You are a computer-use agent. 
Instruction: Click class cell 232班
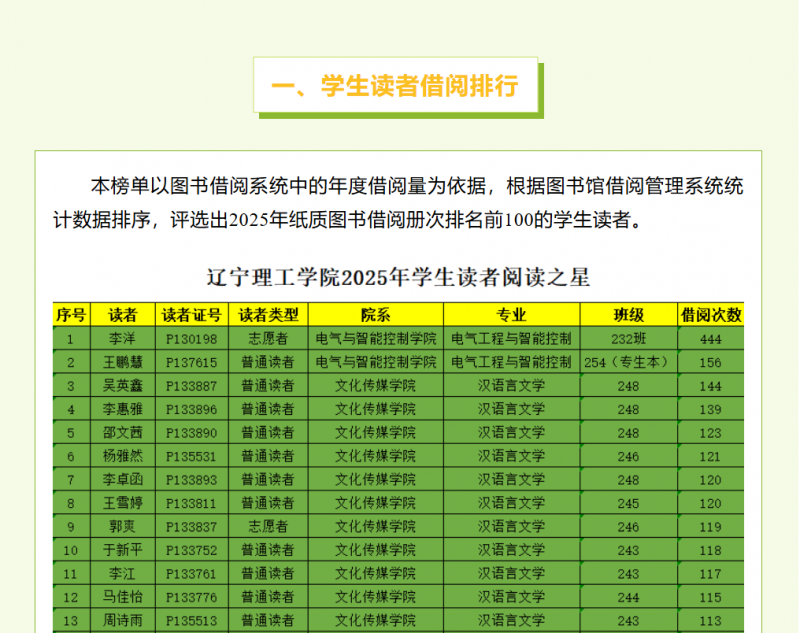pyautogui.click(x=629, y=339)
